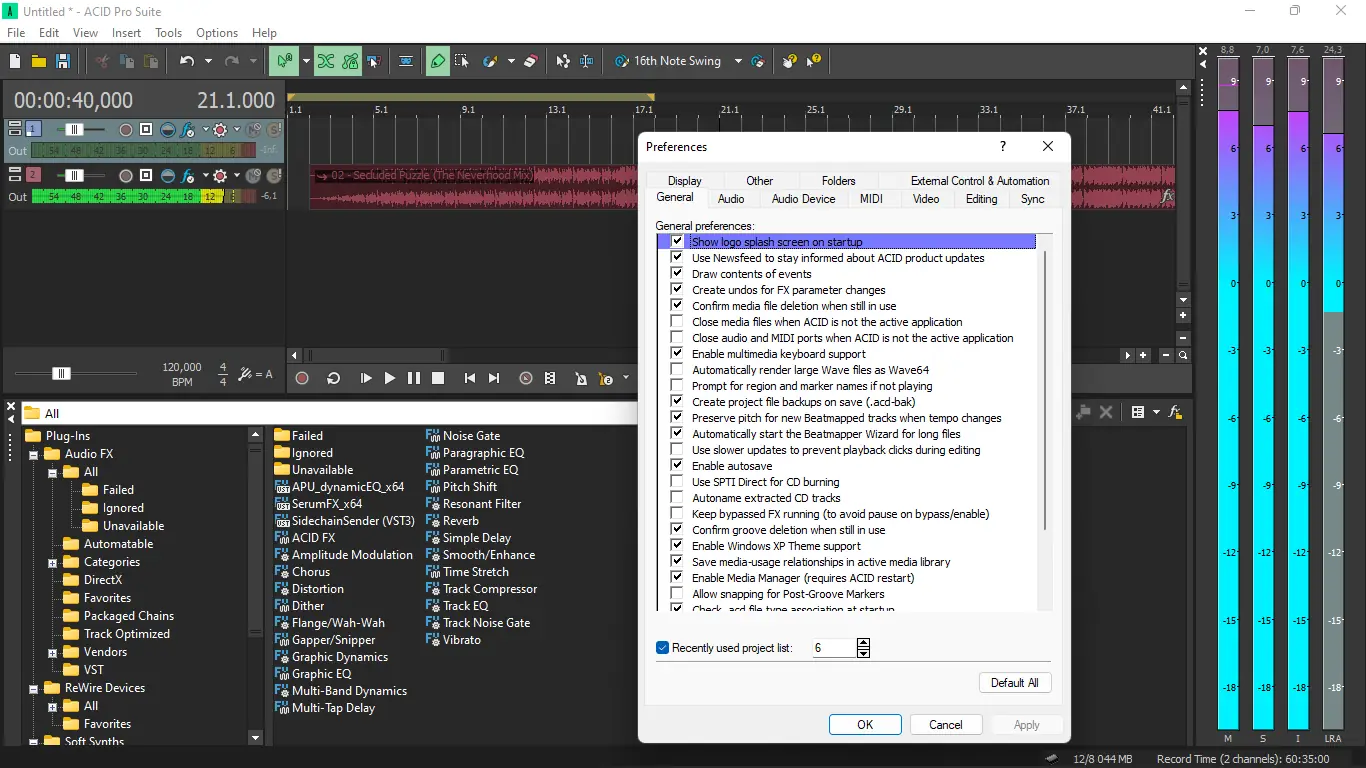The image size is (1366, 768).
Task: Open Track FX on track 2
Action: [186, 176]
